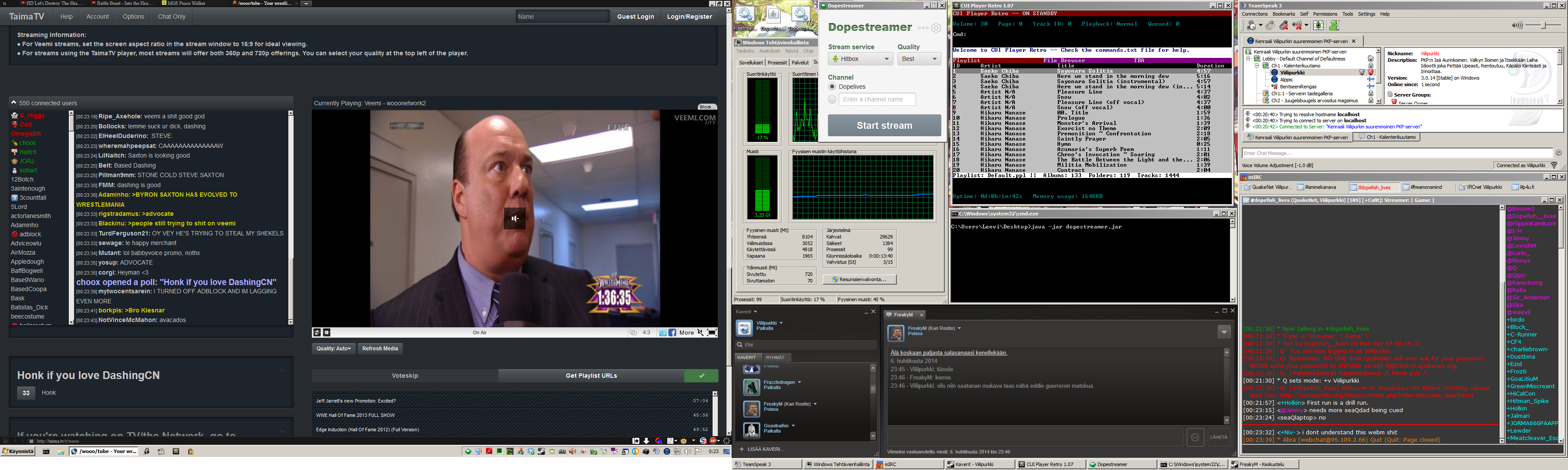The image size is (1568, 470).
Task: Open the Stream service Hitbox dropdown
Action: click(860, 59)
